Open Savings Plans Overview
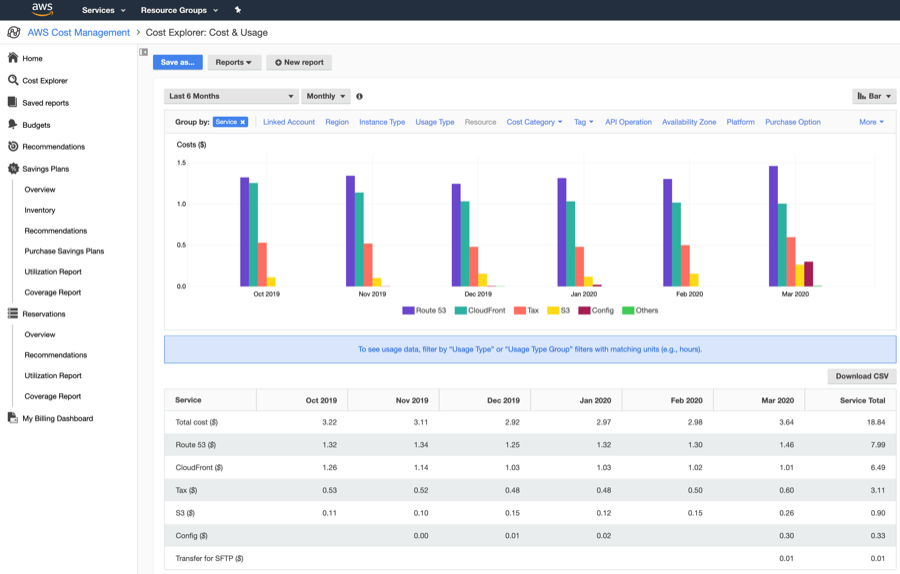Viewport: 900px width, 574px height. (x=40, y=189)
